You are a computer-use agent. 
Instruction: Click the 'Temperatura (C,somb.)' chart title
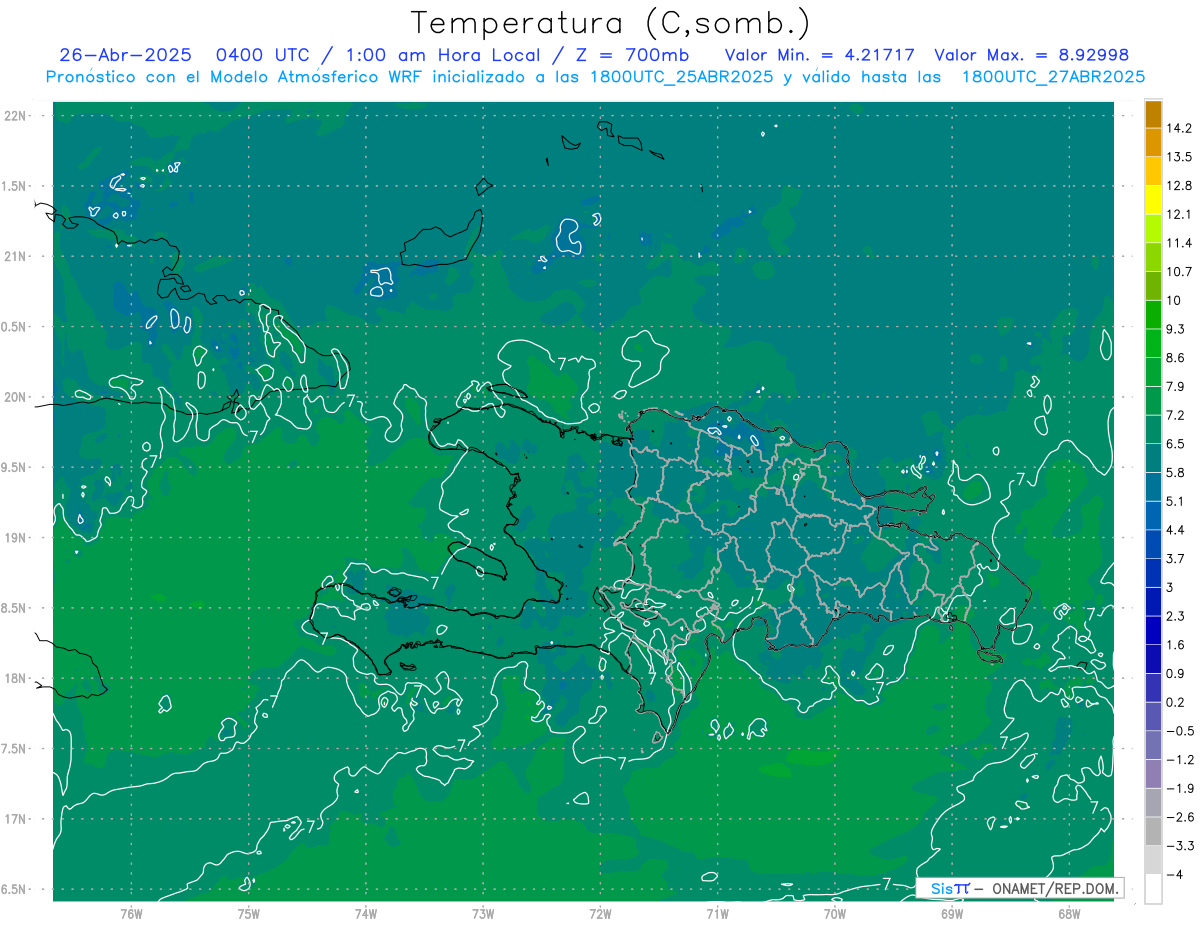point(611,23)
